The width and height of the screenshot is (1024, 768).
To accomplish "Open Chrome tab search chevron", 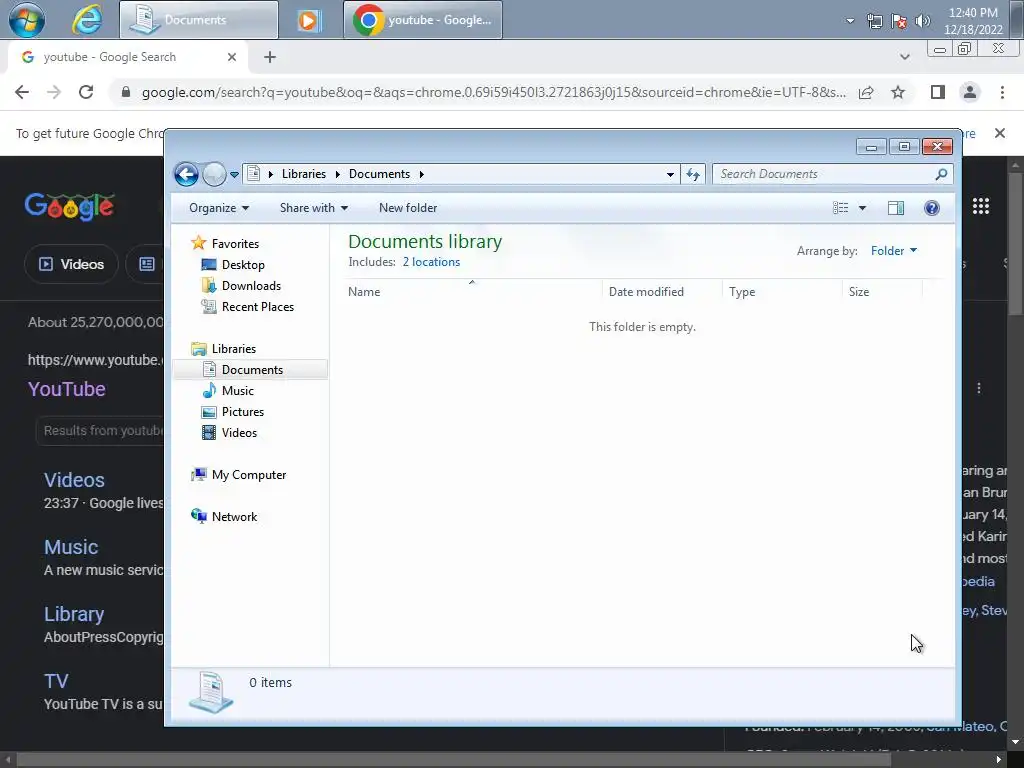I will click(x=904, y=57).
